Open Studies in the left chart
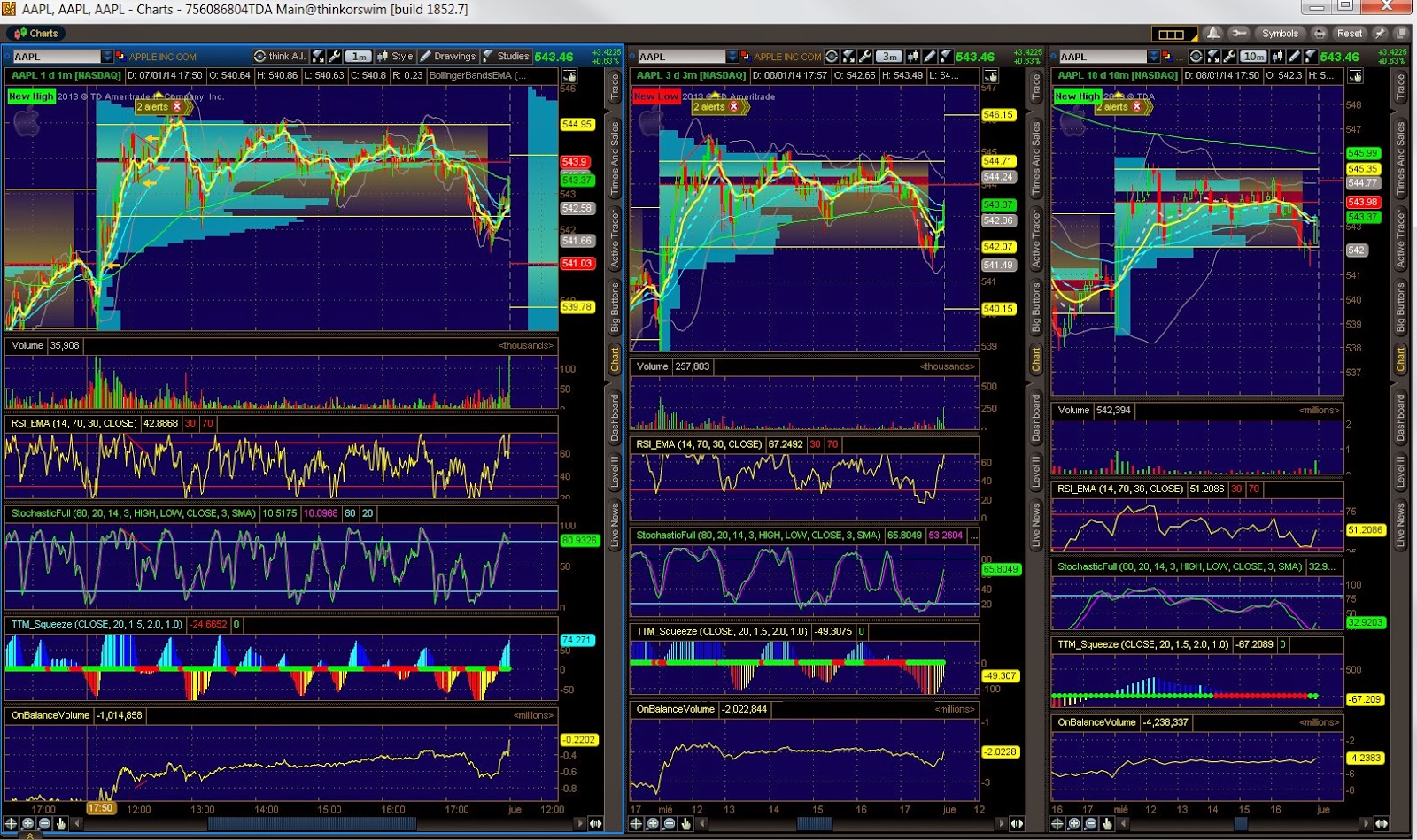 (x=507, y=57)
